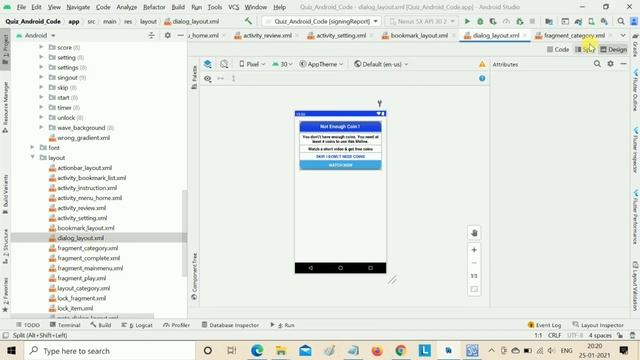Activate the pan hand tool
This screenshot has height=360, width=640.
(x=474, y=233)
